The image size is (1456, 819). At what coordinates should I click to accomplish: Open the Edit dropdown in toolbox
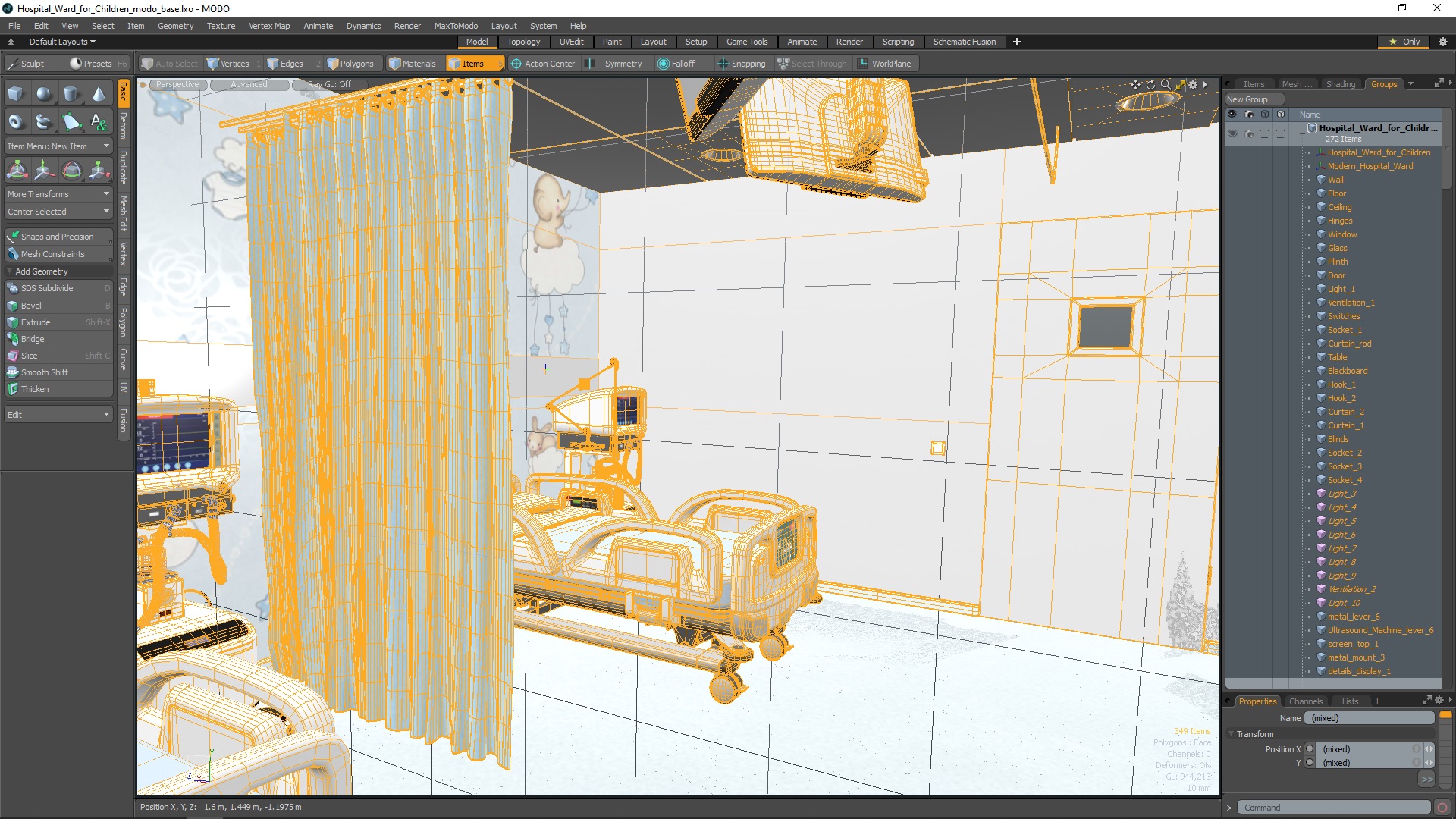coord(58,415)
